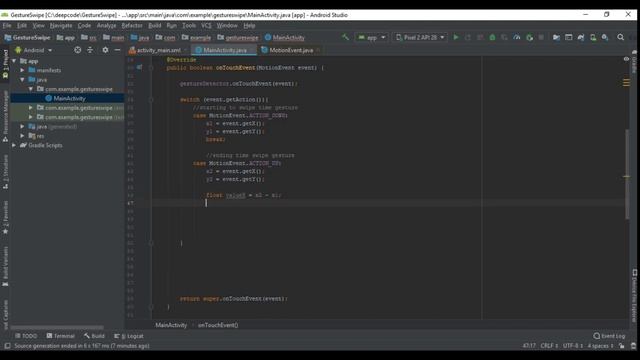The image size is (640, 360).
Task: Click the Make Project hammer icon
Action: [x=345, y=37]
